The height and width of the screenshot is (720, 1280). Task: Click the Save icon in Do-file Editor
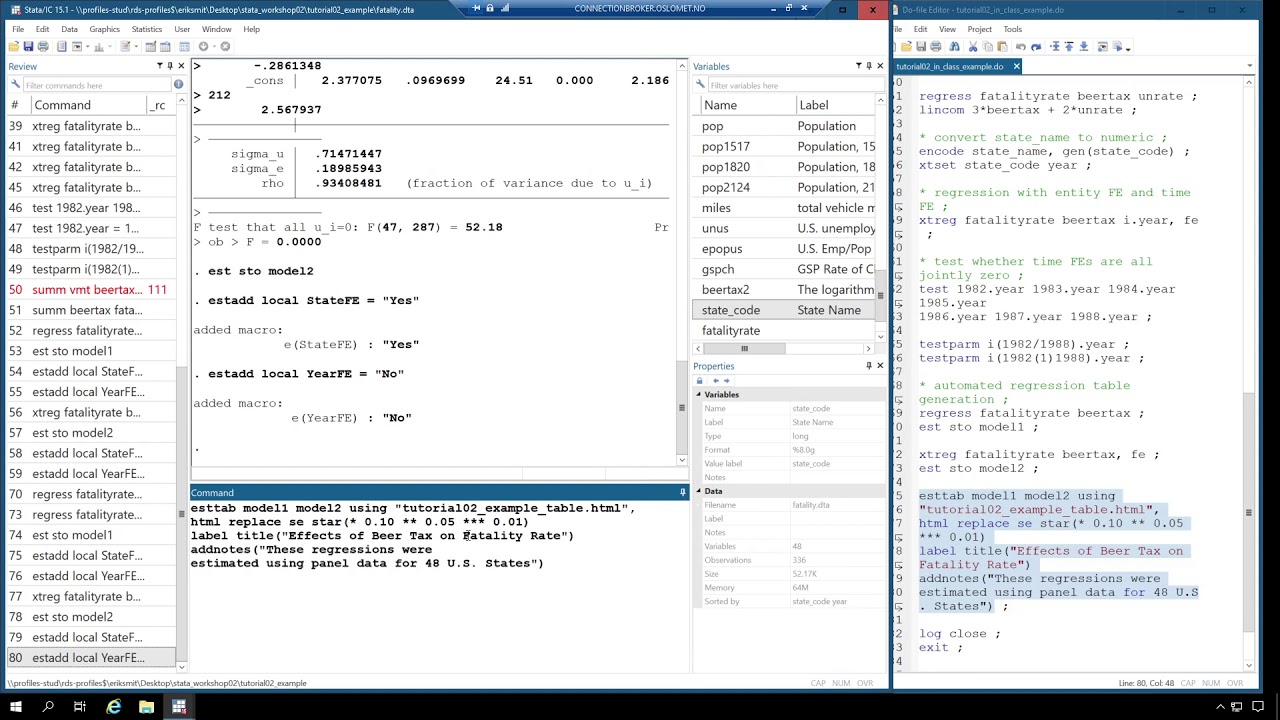pos(921,46)
